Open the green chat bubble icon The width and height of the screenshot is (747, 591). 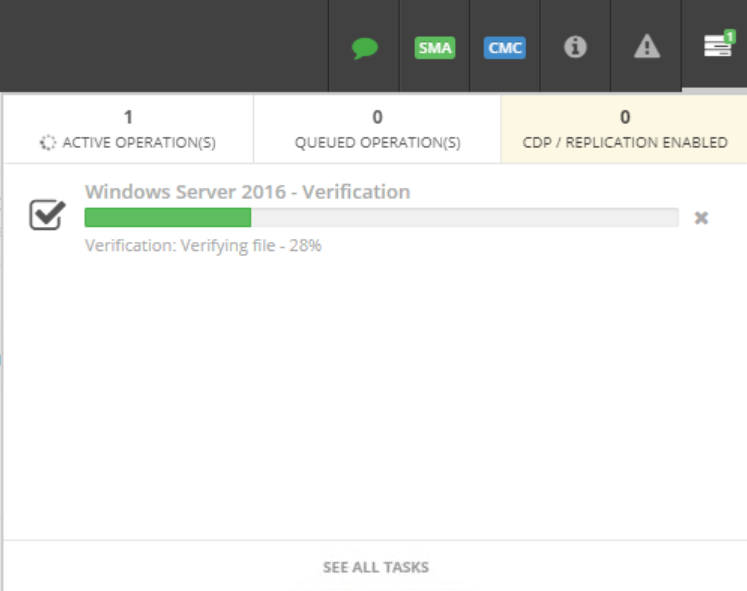click(365, 48)
